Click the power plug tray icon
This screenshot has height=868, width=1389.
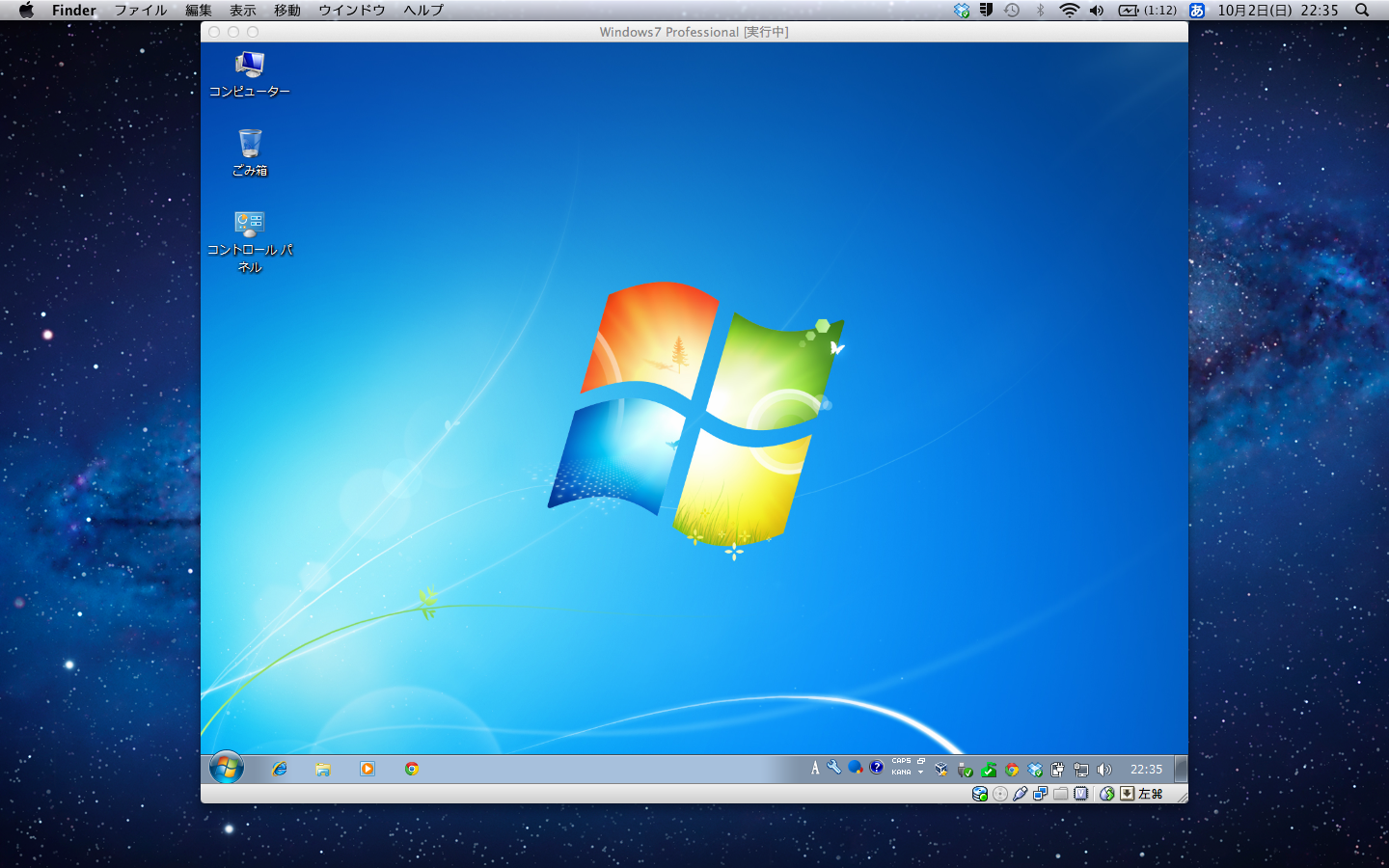click(x=1058, y=770)
